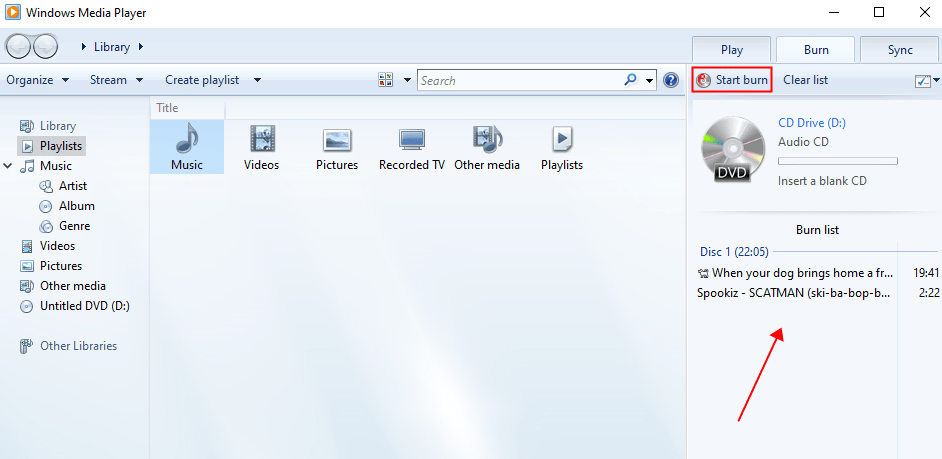
Task: Click inside the Search input field
Action: tap(520, 80)
